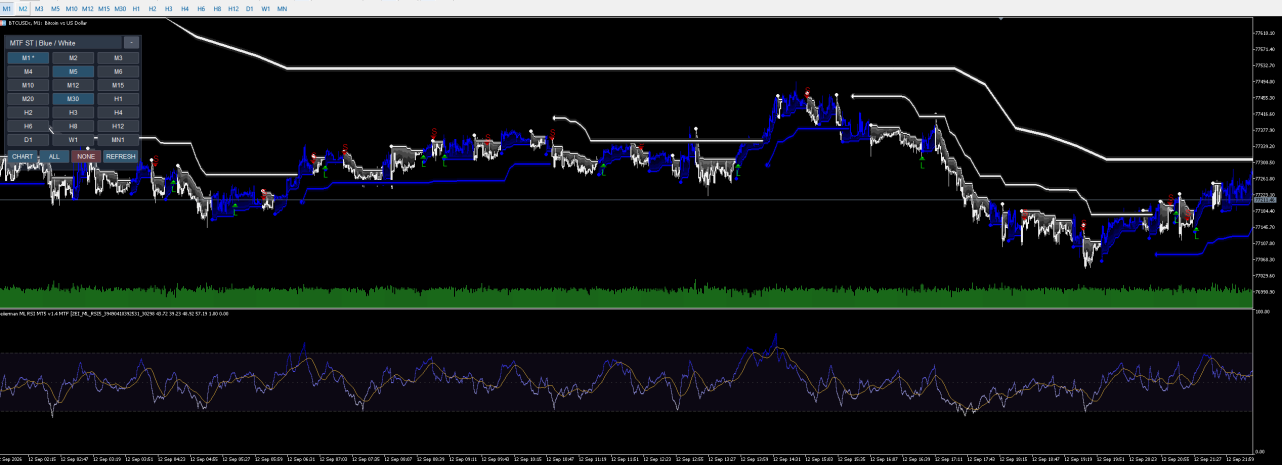Activate H4 in the MTF ST panel

118,113
